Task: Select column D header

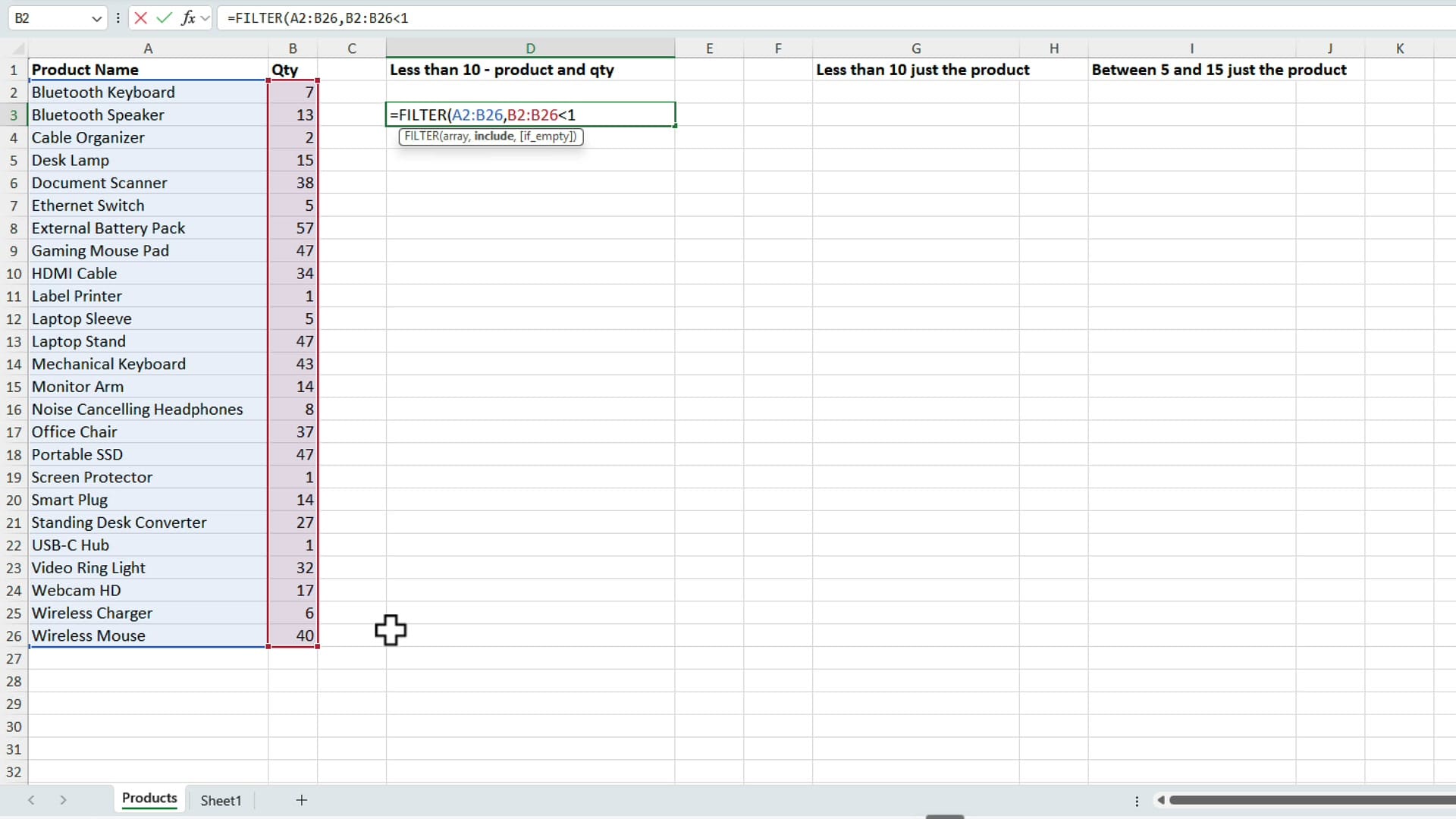Action: click(530, 49)
